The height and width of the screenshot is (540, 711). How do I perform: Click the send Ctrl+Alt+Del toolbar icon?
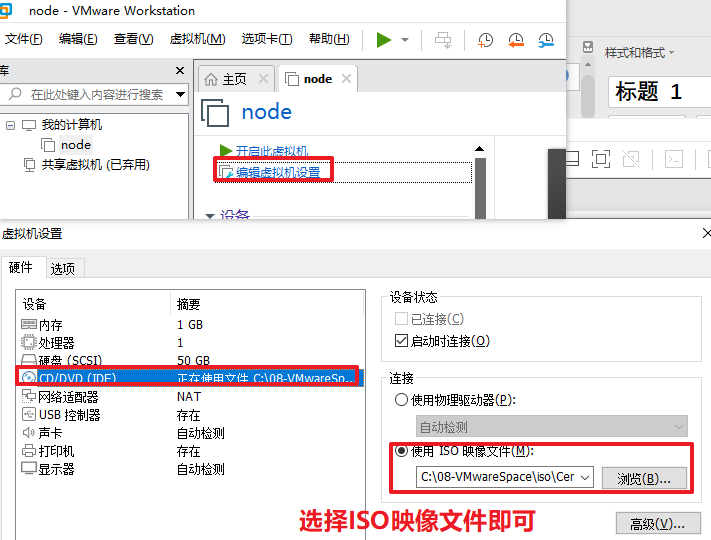(443, 40)
